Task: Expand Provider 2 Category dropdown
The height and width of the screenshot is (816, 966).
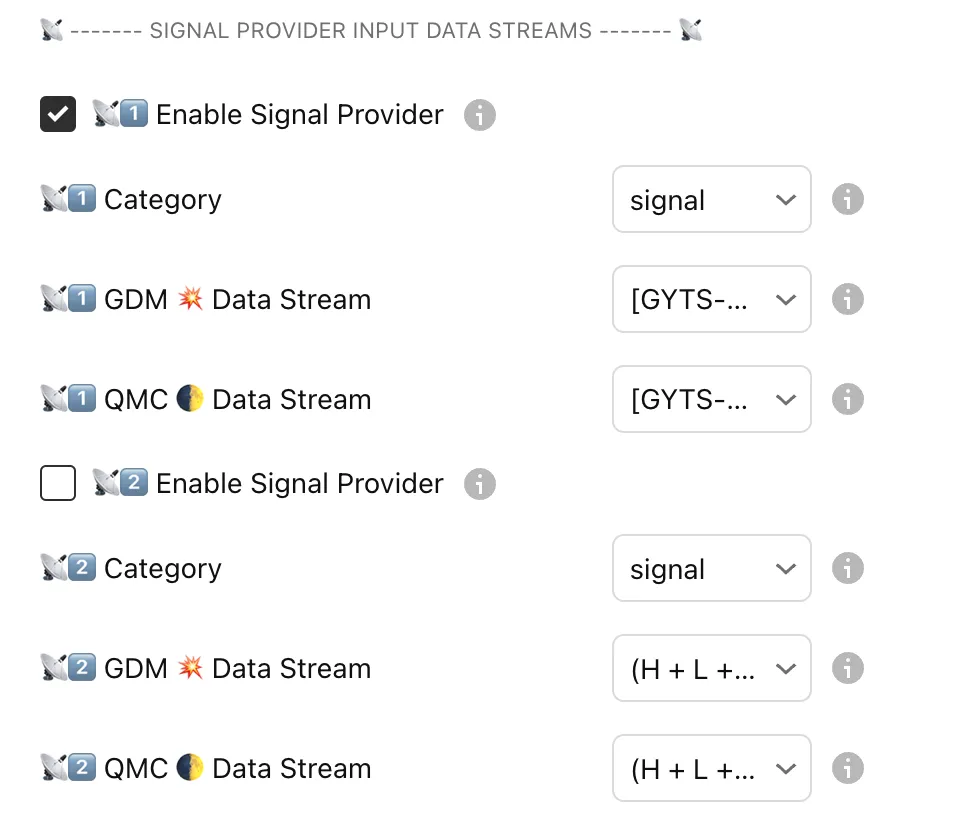Action: click(711, 568)
